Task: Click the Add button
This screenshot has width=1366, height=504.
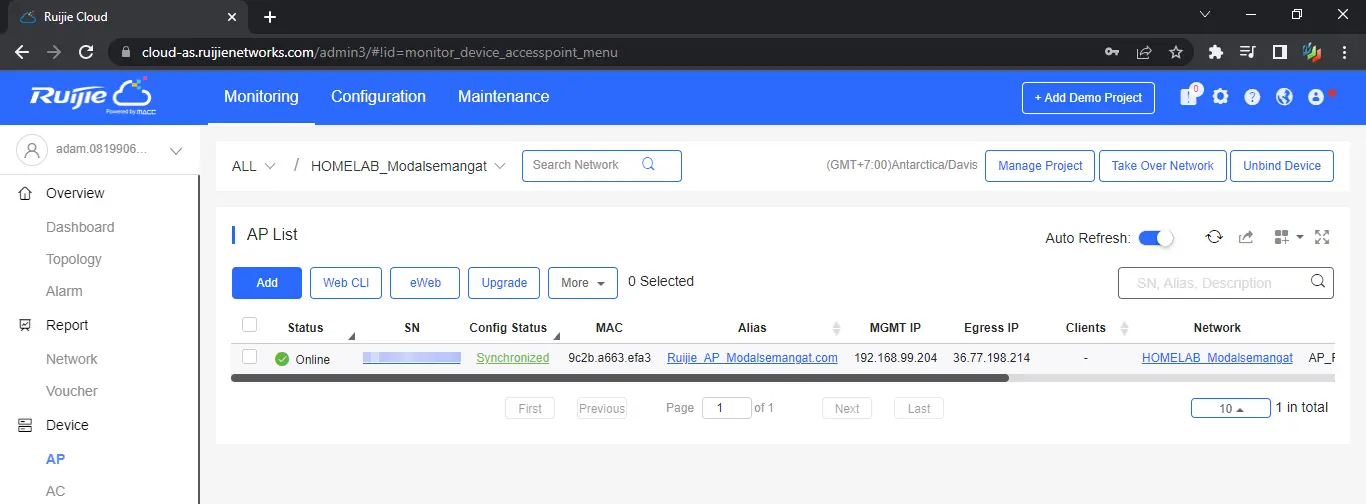Action: (267, 283)
